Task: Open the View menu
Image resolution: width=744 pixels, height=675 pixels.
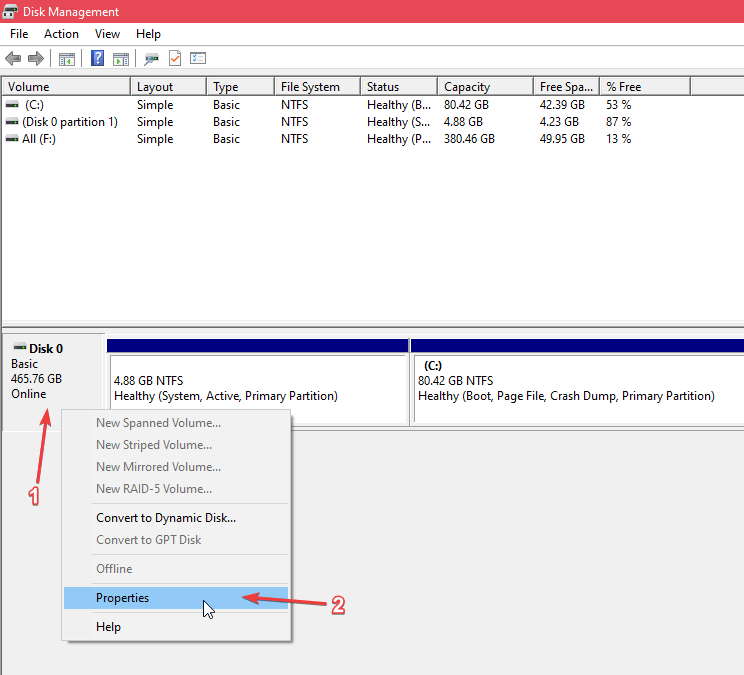Action: [x=107, y=34]
